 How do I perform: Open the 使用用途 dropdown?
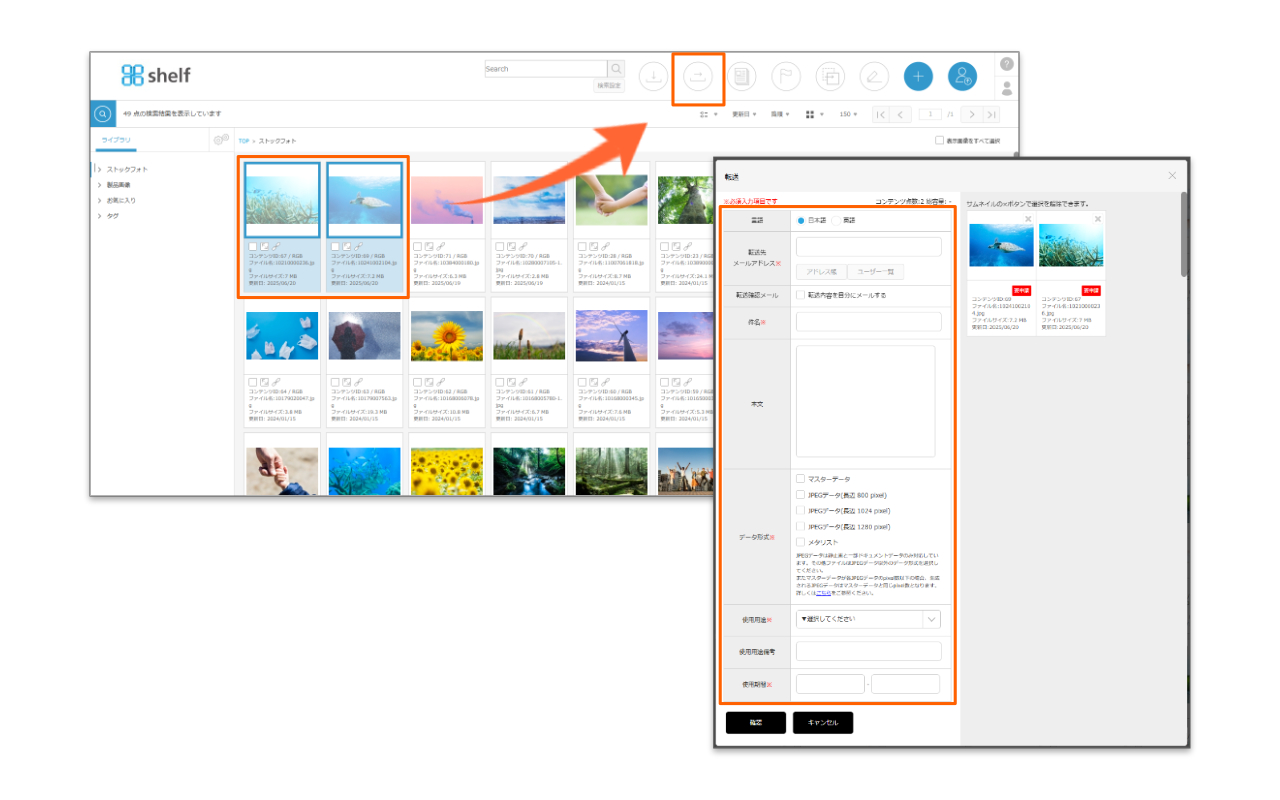[x=868, y=619]
